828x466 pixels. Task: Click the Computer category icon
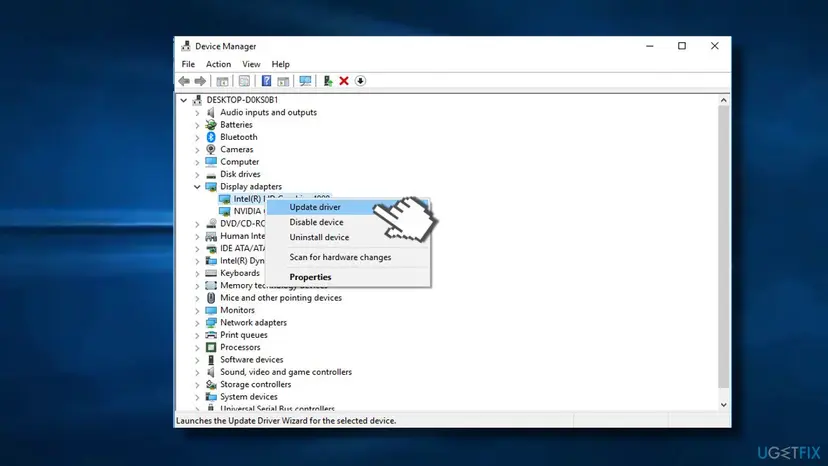click(x=211, y=162)
